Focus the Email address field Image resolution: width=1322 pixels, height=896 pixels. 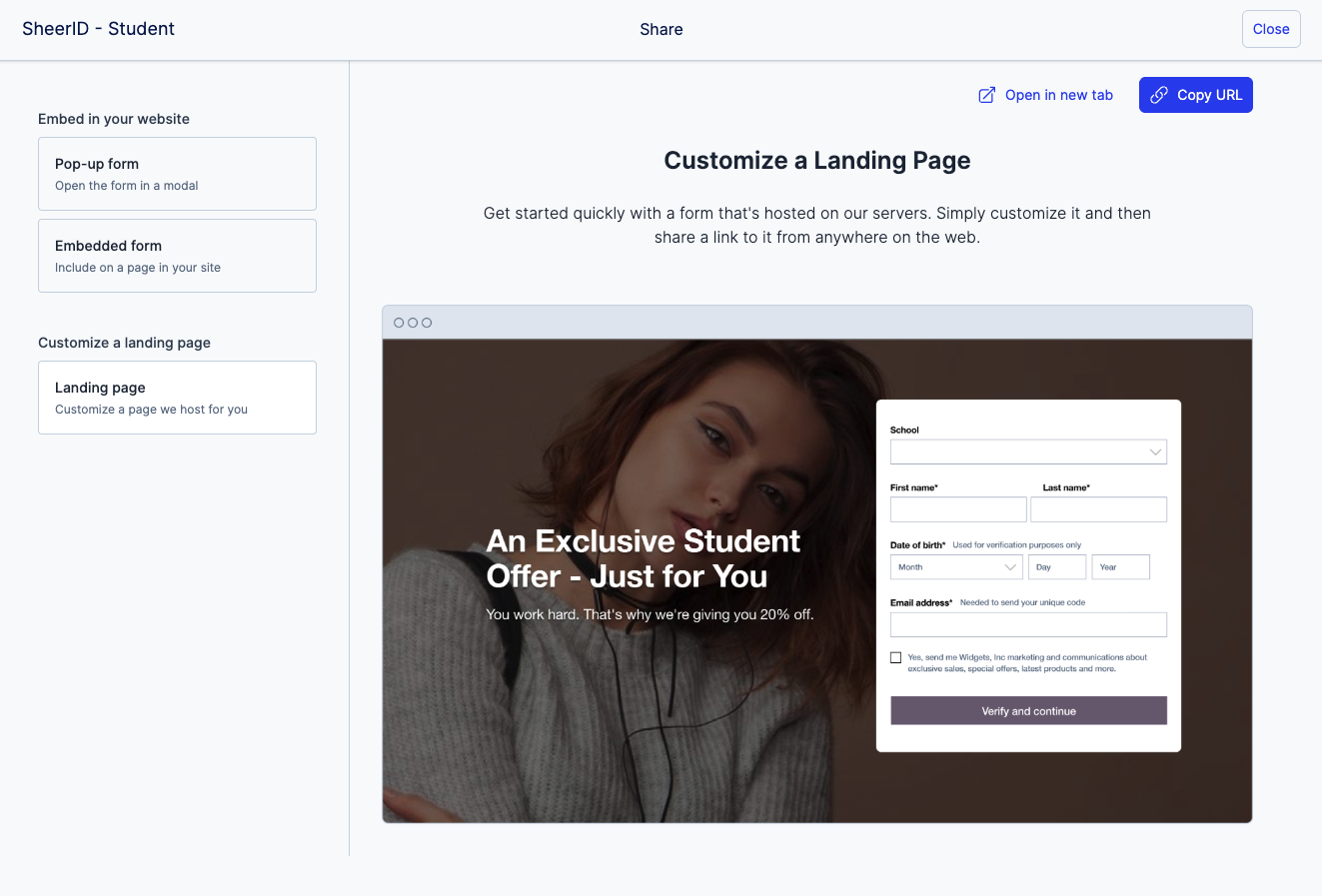pyautogui.click(x=1028, y=625)
